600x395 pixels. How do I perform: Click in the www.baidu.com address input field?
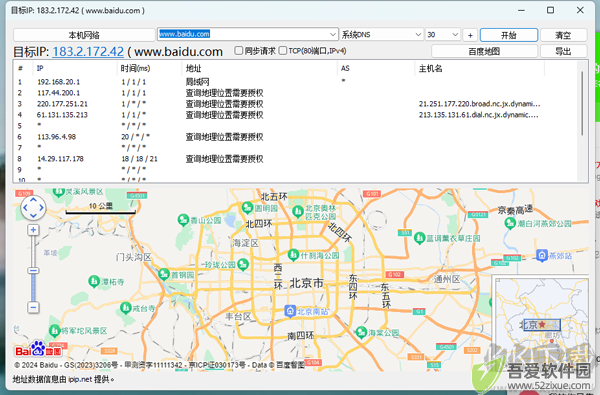[x=243, y=34]
